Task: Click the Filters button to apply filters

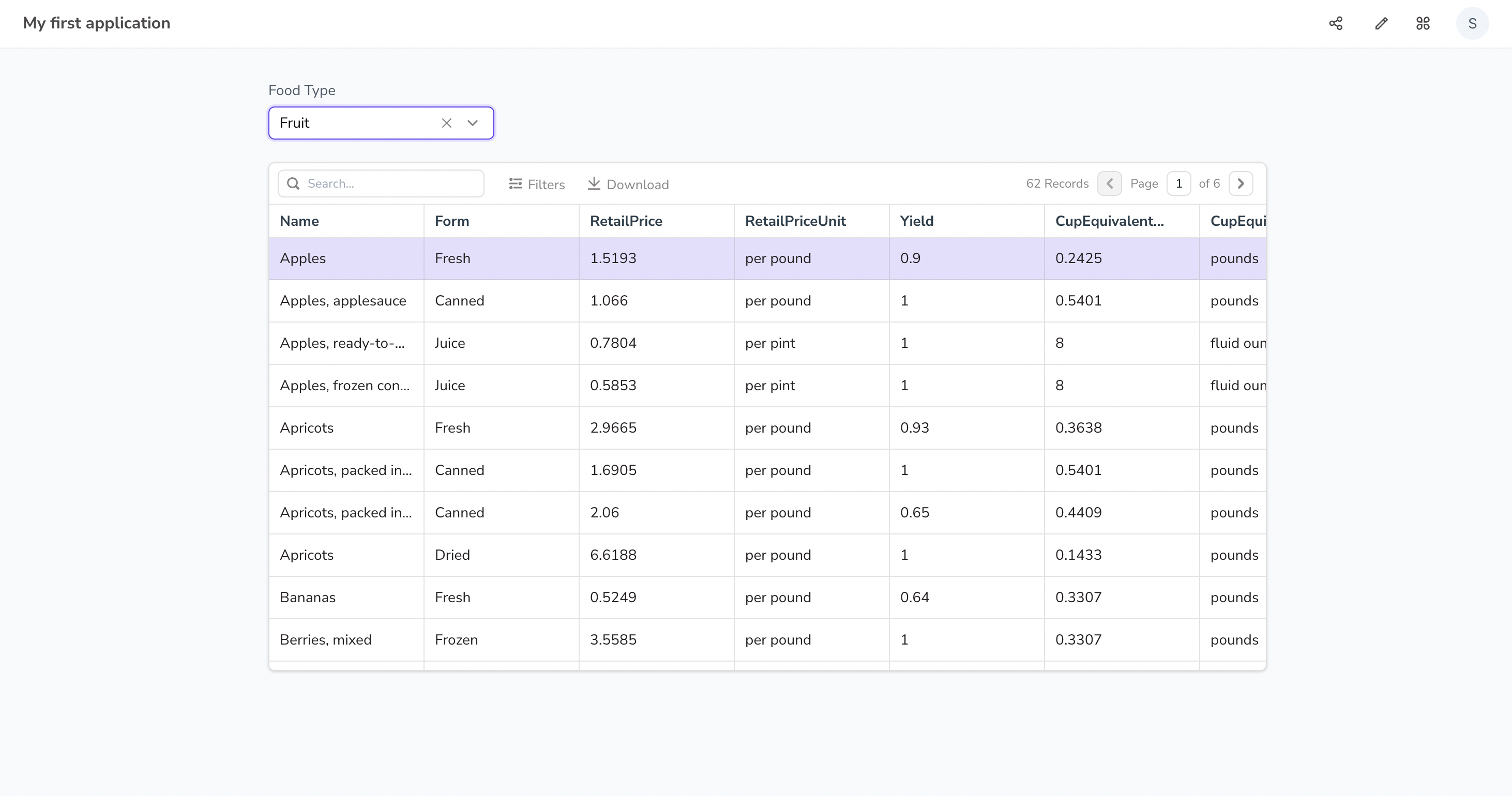Action: [537, 184]
